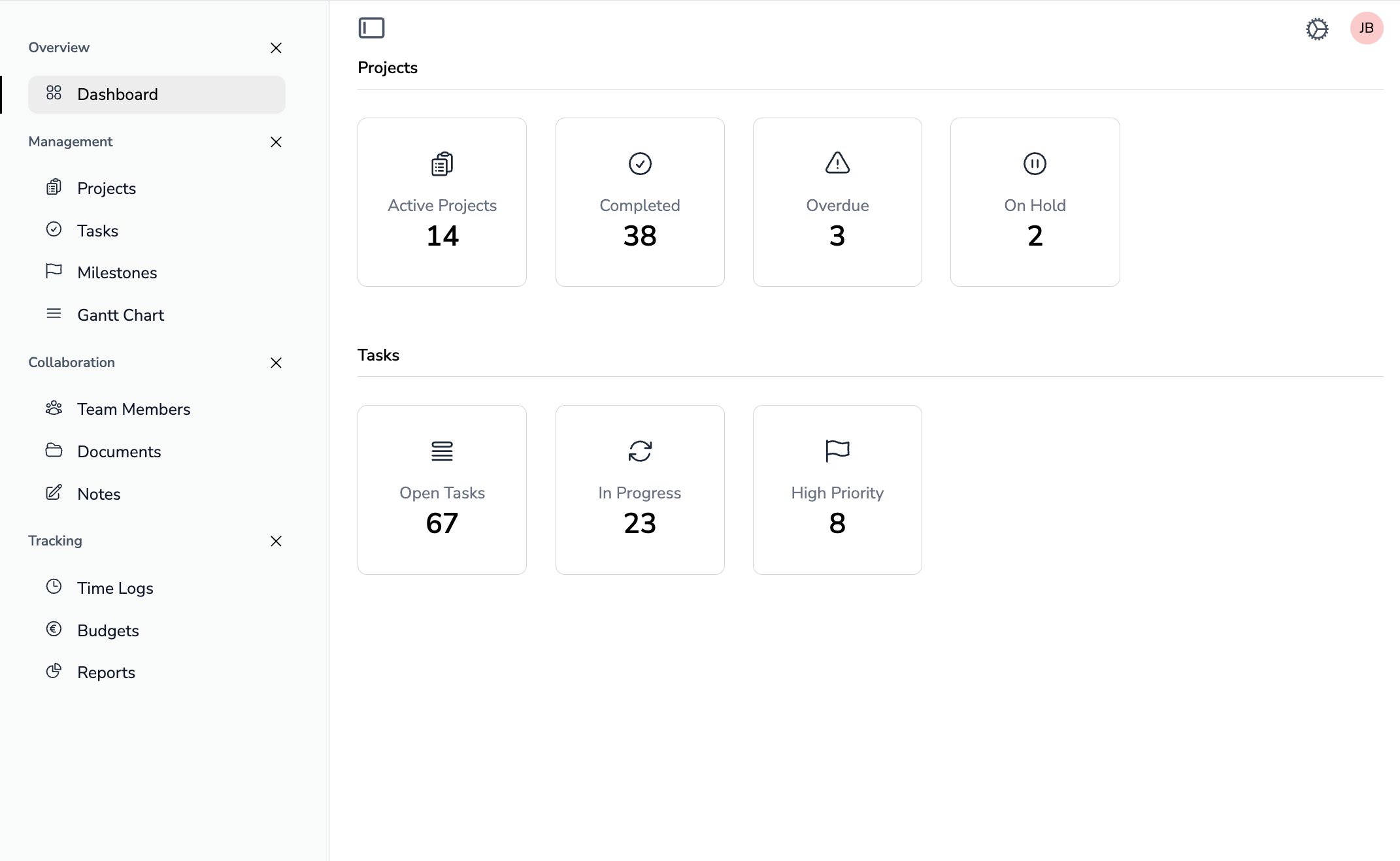
Task: Click the High Priority flag icon
Action: coord(837,451)
